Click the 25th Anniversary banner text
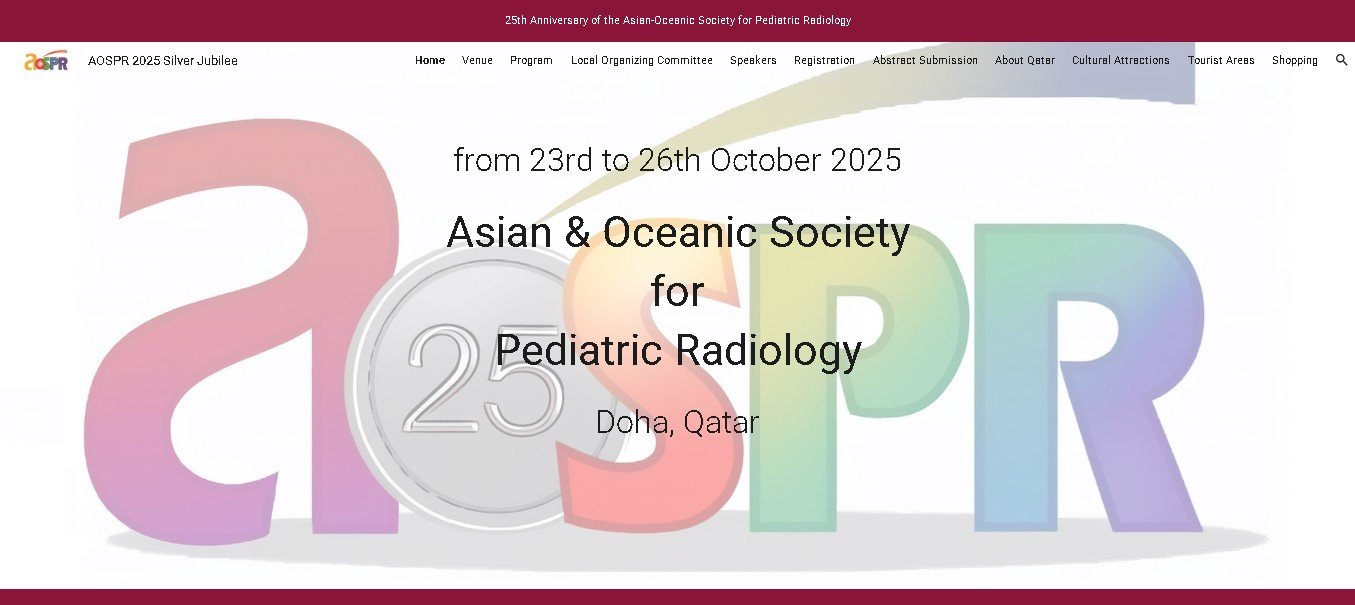The width and height of the screenshot is (1355, 605). 678,20
